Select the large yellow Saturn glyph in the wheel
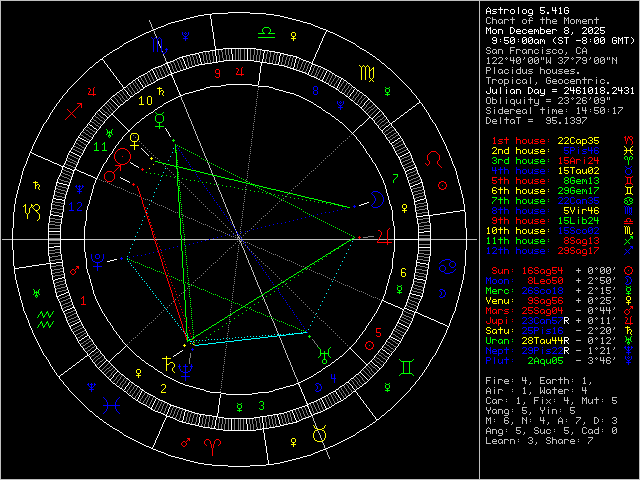640x480 pixels. coord(169,363)
